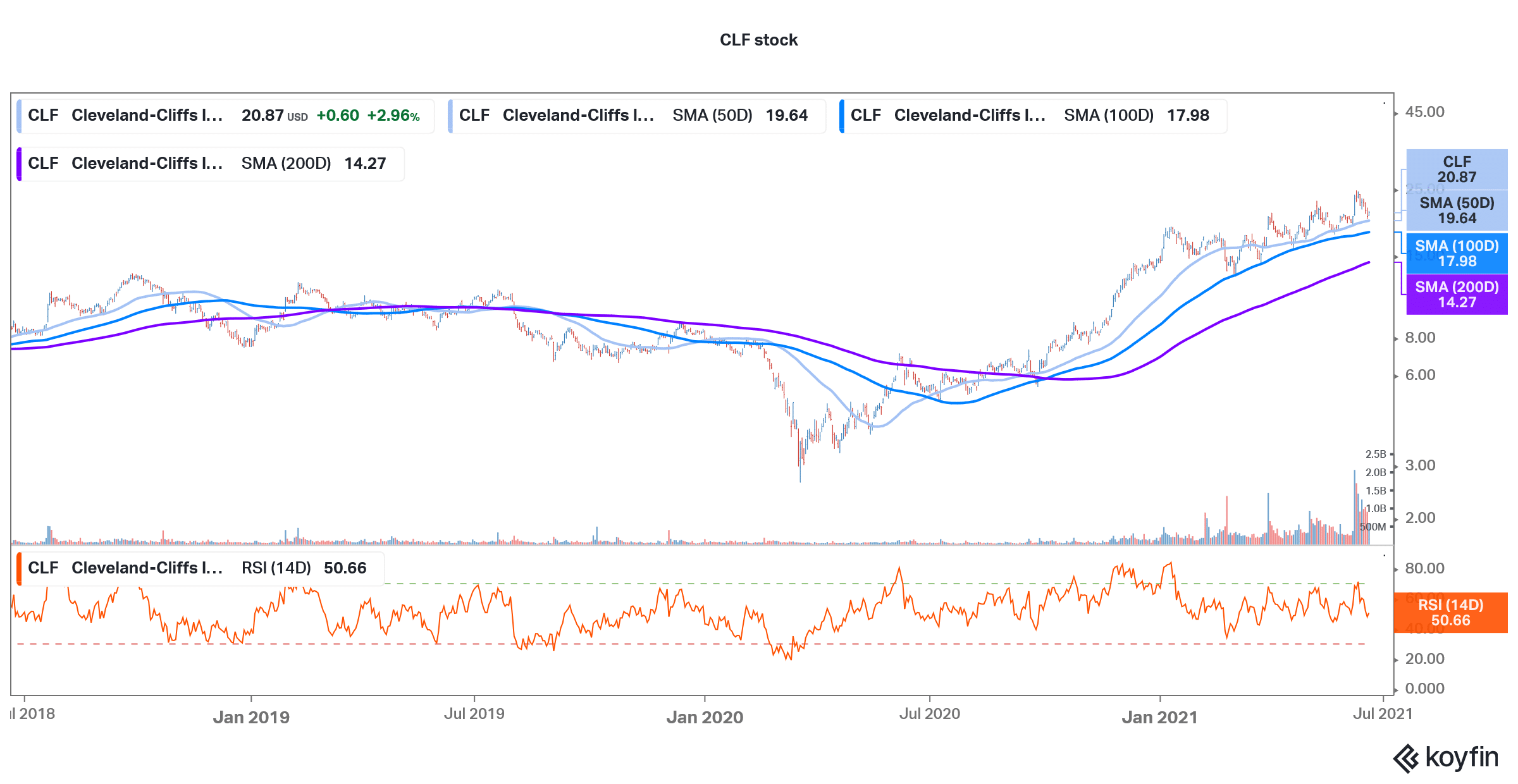Click the 'CLF stock' chart title
This screenshot has height=784, width=1518.
pyautogui.click(x=758, y=40)
